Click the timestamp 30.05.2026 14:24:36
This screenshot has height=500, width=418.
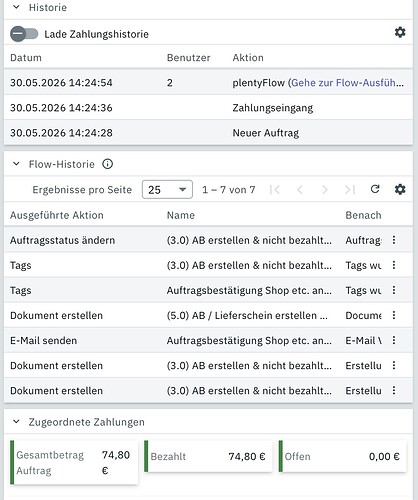coord(61,108)
